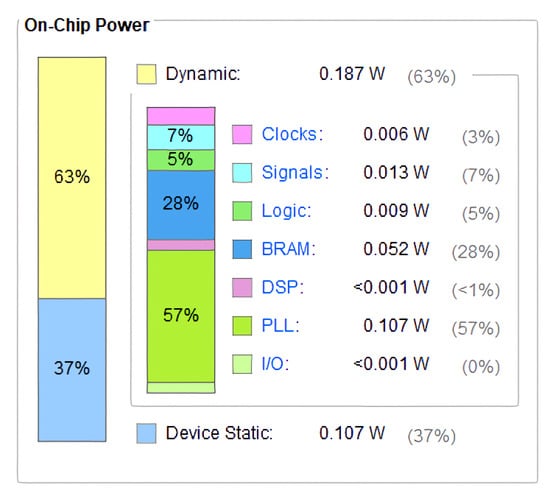Open the BRAM power link
550x496 pixels.
coord(288,249)
